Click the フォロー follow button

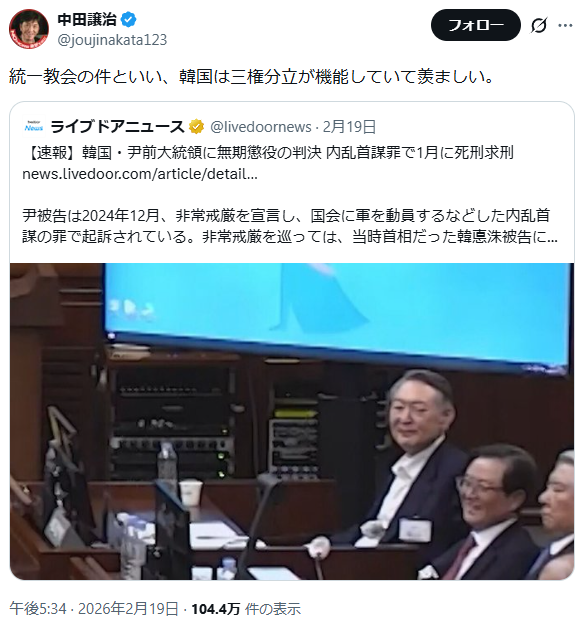(475, 25)
